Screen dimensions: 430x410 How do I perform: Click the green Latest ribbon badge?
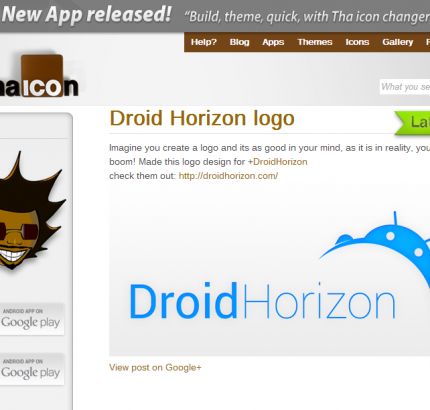point(413,123)
